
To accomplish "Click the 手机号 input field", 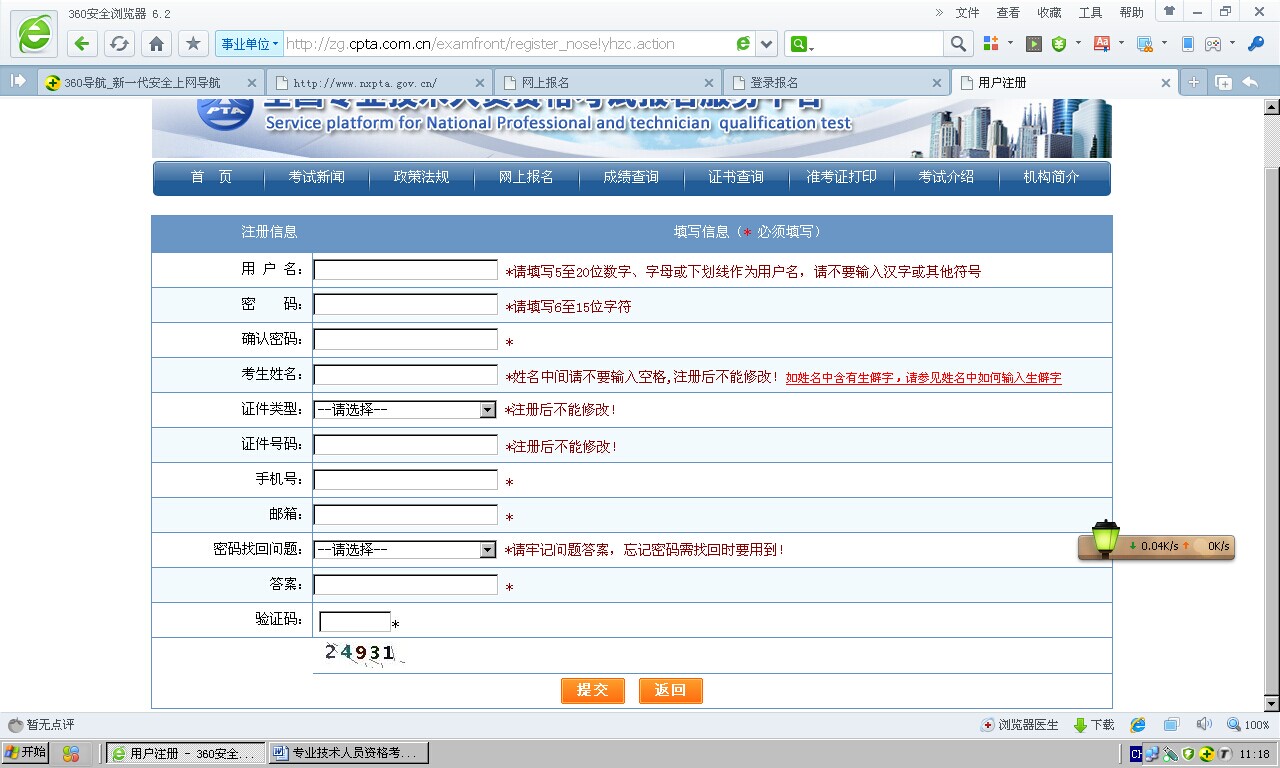I will [x=405, y=480].
